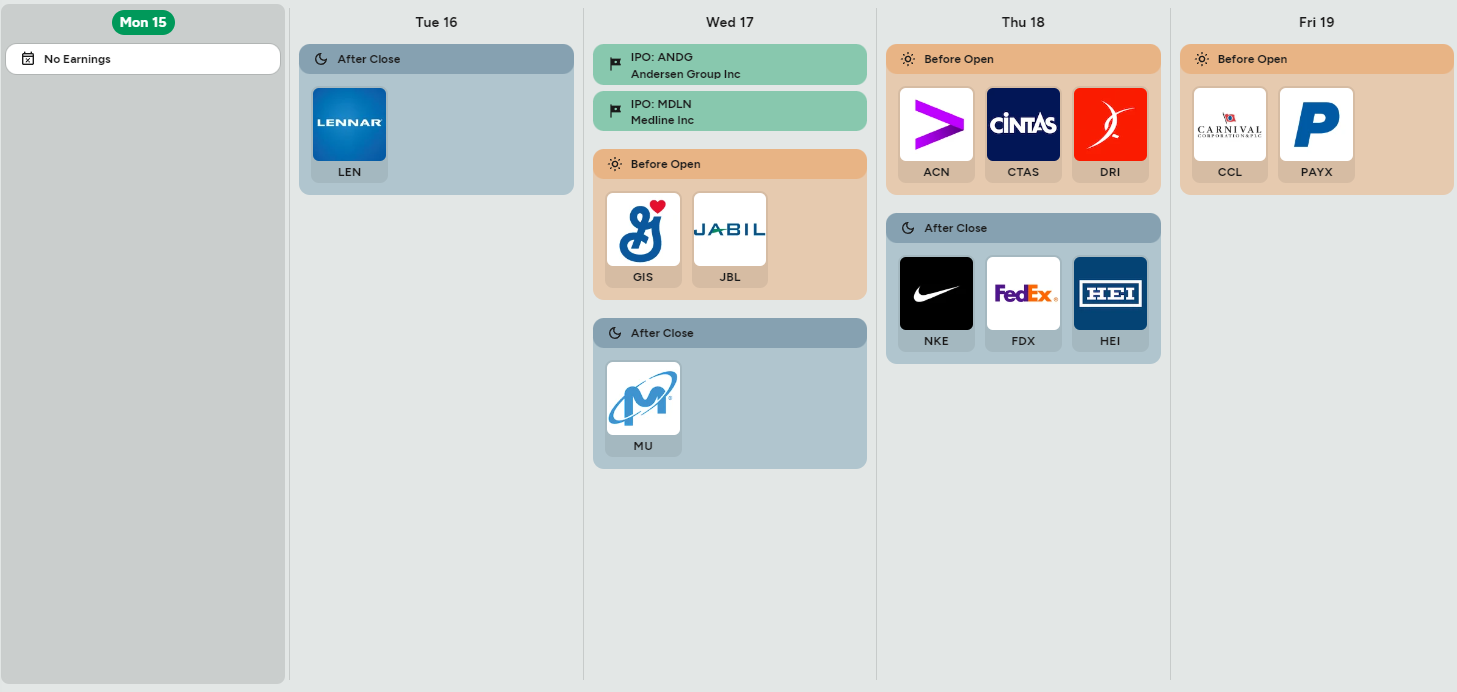Viewport: 1457px width, 692px height.
Task: Open the IPO: ANDG Andersen Group entry
Action: [x=730, y=64]
